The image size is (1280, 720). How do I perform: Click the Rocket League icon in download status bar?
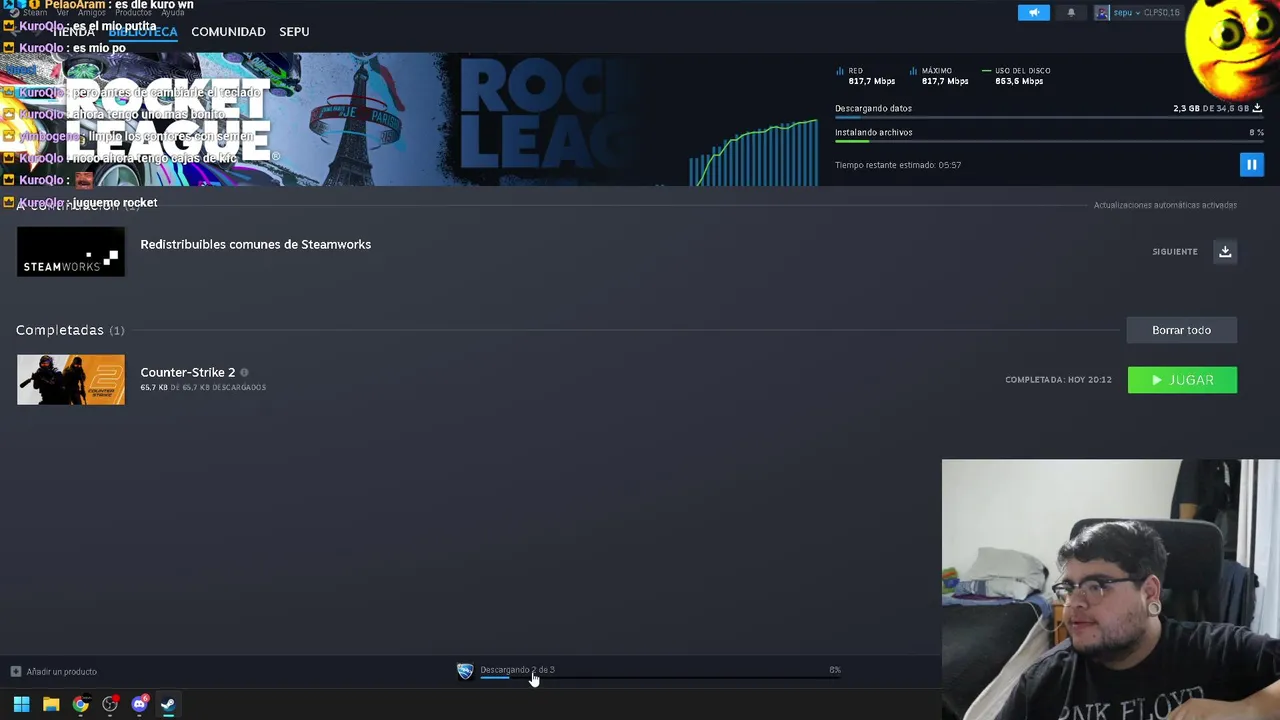click(x=465, y=671)
